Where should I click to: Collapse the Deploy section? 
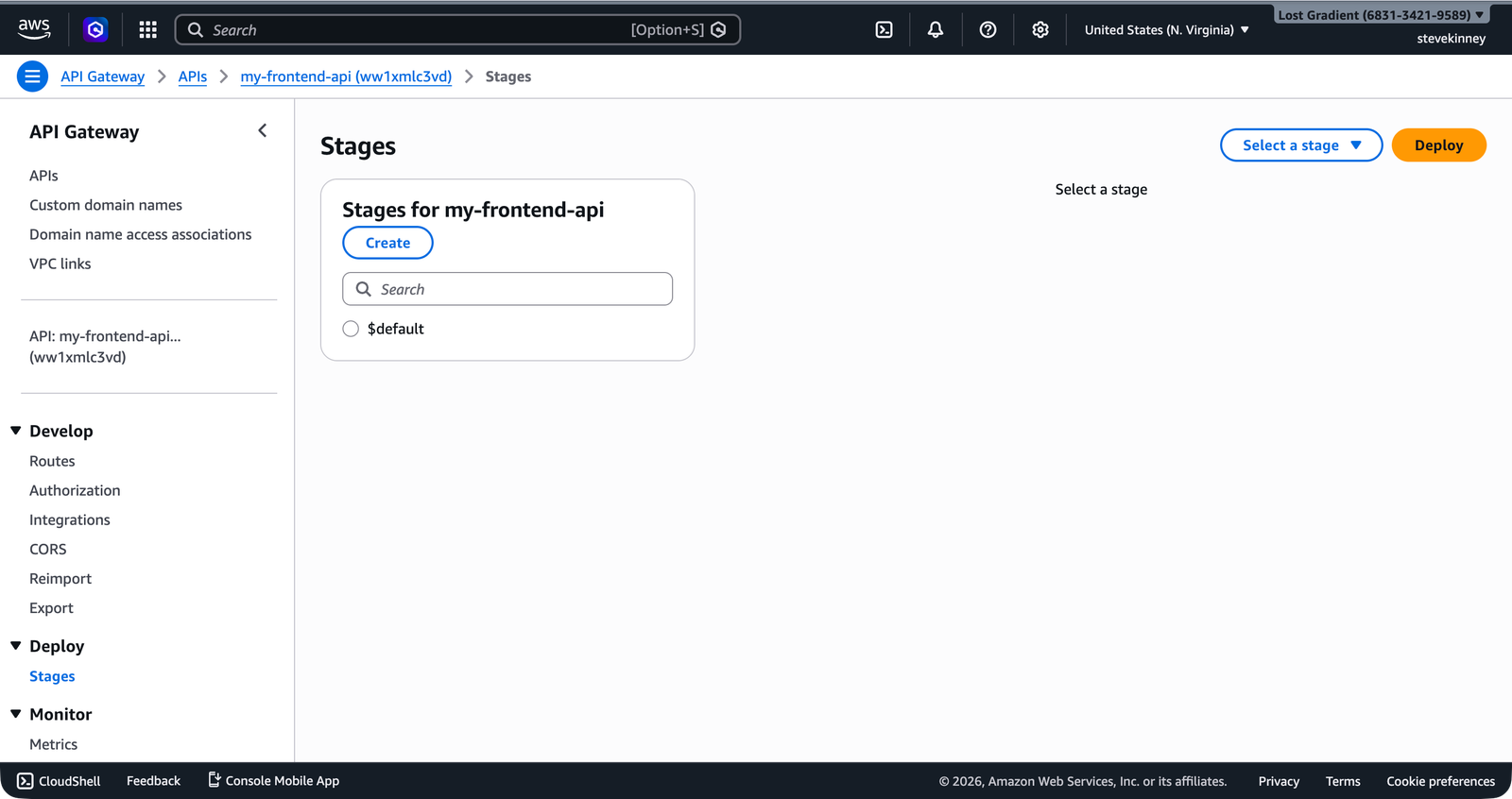click(x=16, y=646)
